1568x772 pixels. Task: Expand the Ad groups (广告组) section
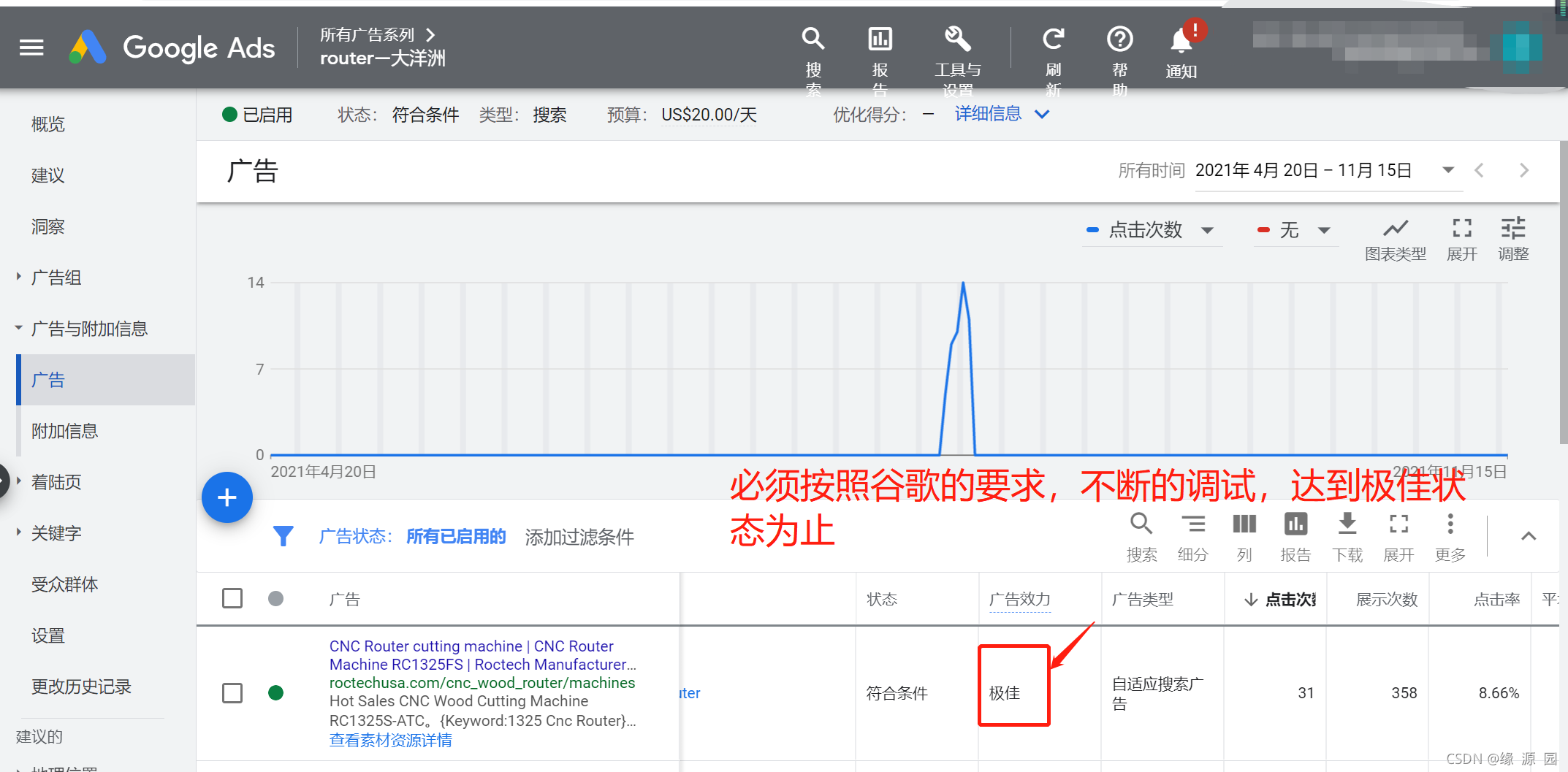pyautogui.click(x=19, y=277)
